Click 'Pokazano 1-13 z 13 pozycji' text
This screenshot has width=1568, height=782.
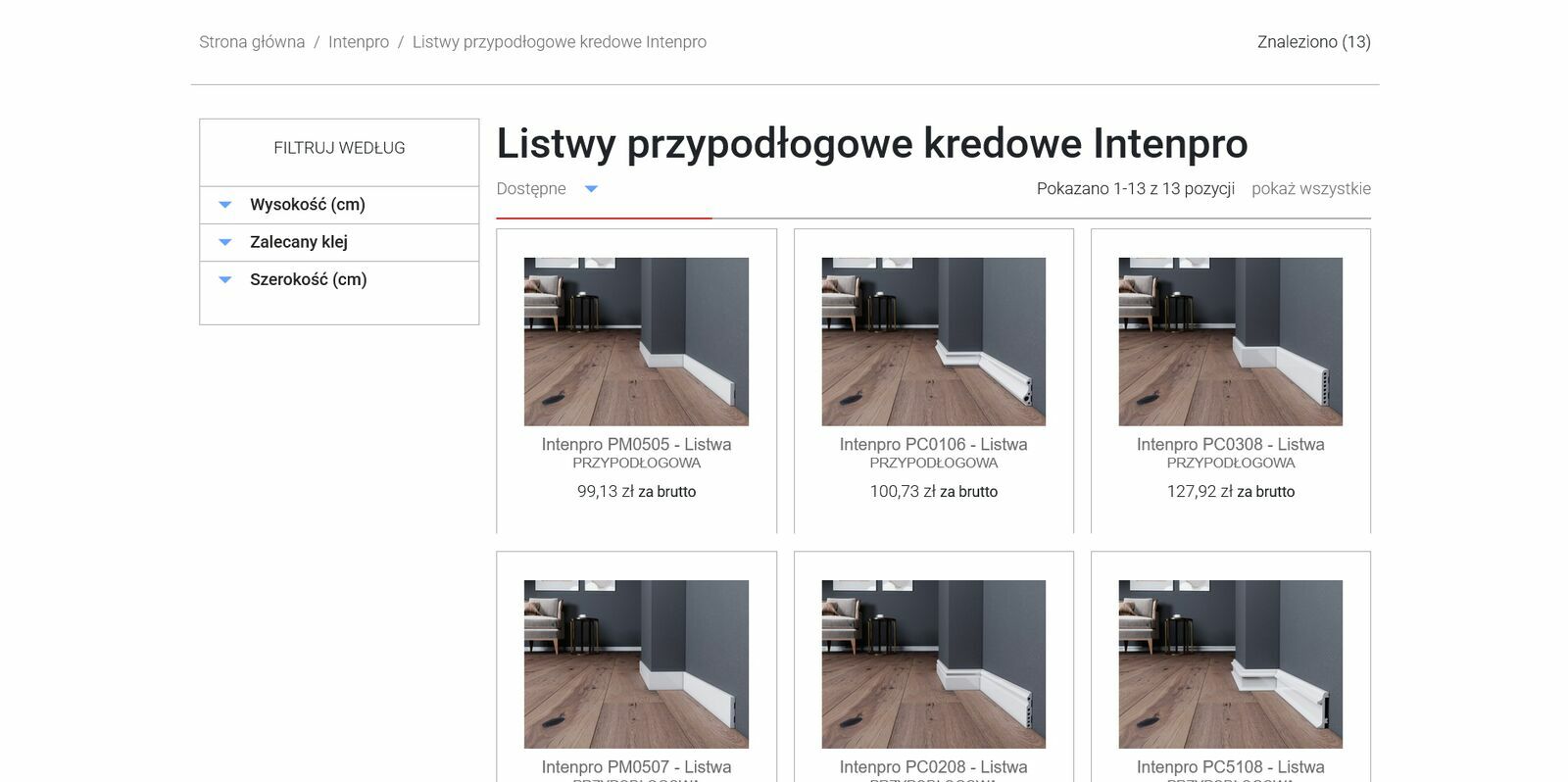(x=1136, y=189)
